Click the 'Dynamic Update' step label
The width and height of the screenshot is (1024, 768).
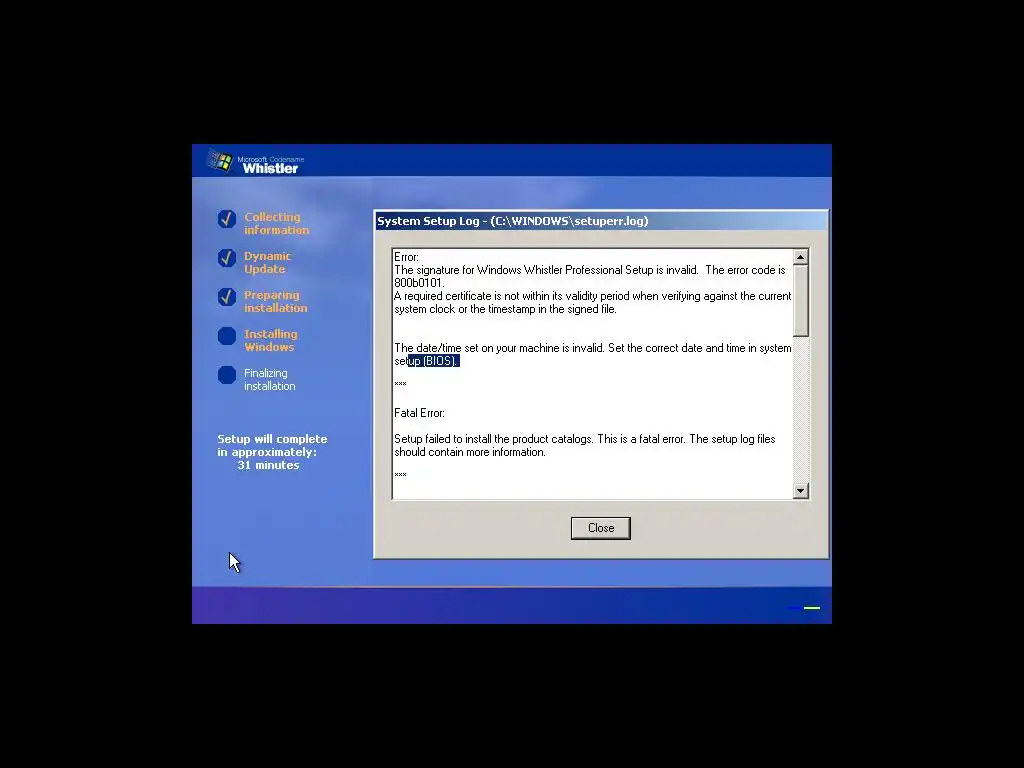click(x=267, y=263)
